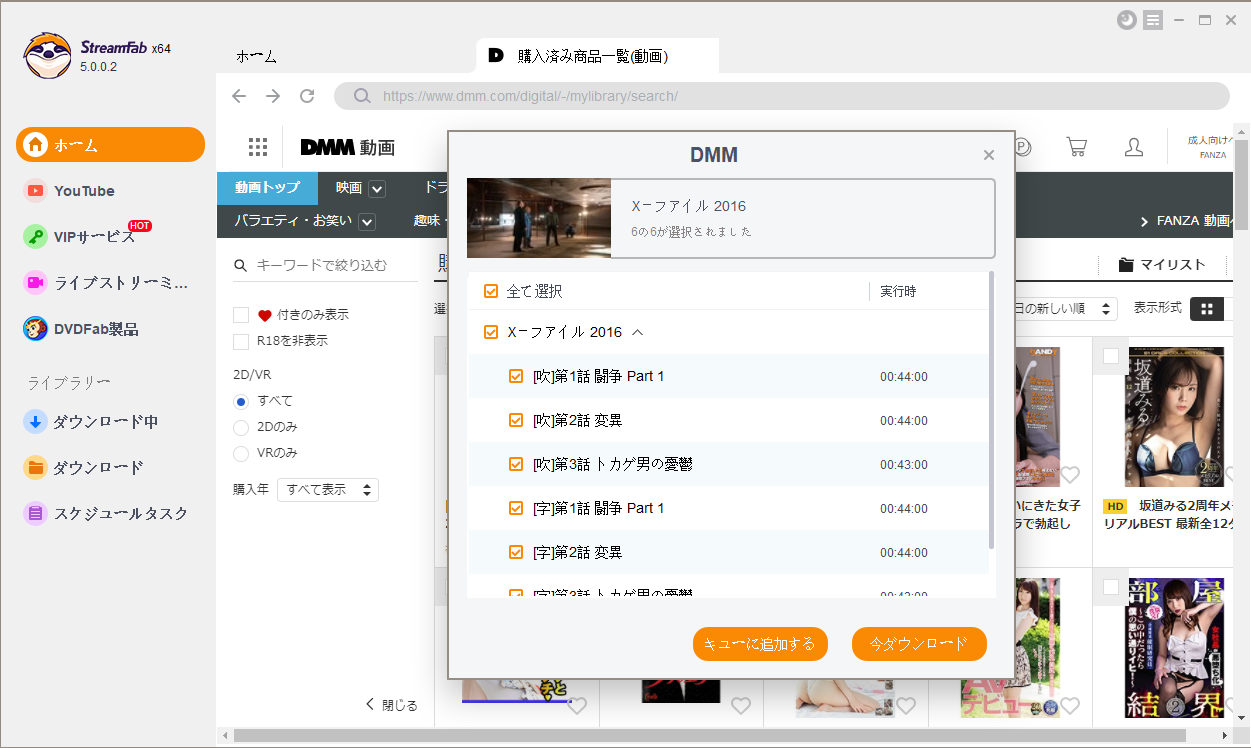Close the DMM dialog

[x=989, y=155]
